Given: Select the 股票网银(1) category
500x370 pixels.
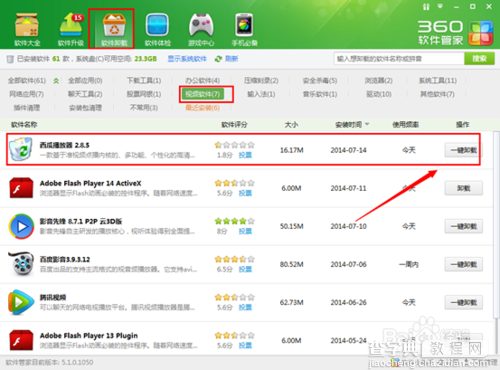Looking at the screenshot, I should [x=144, y=94].
